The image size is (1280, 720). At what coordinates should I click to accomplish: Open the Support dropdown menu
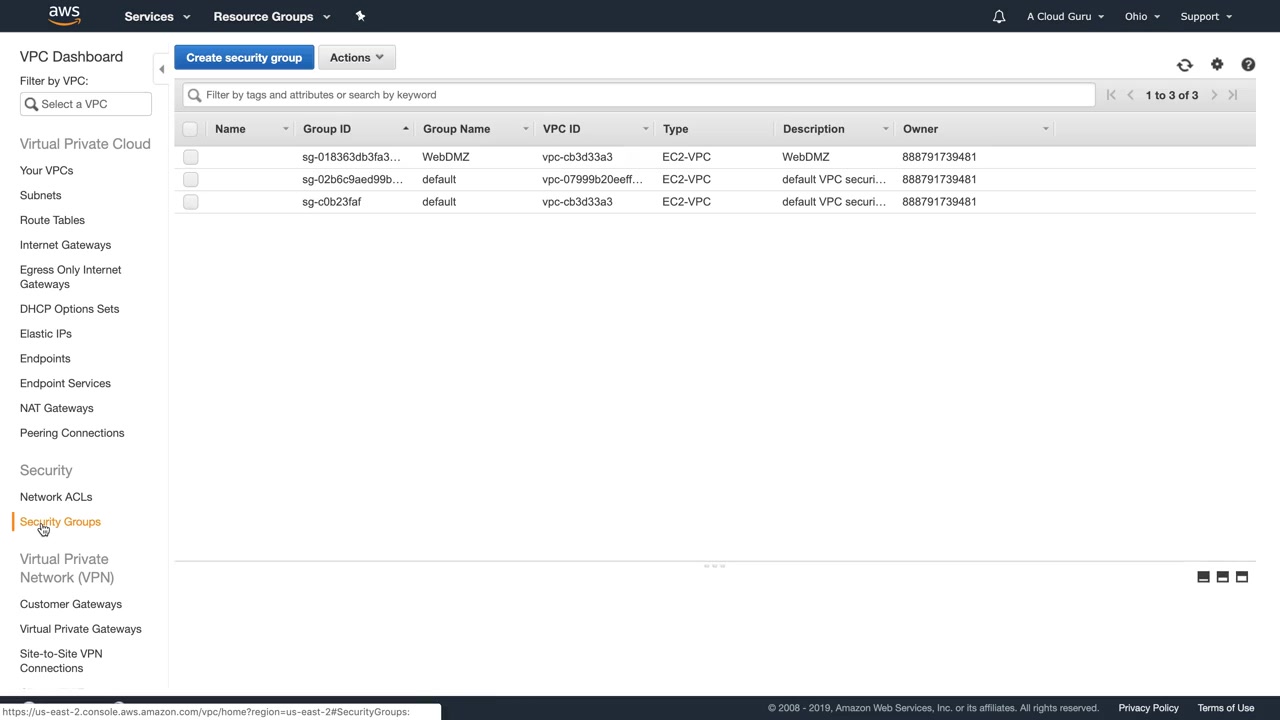1206,16
